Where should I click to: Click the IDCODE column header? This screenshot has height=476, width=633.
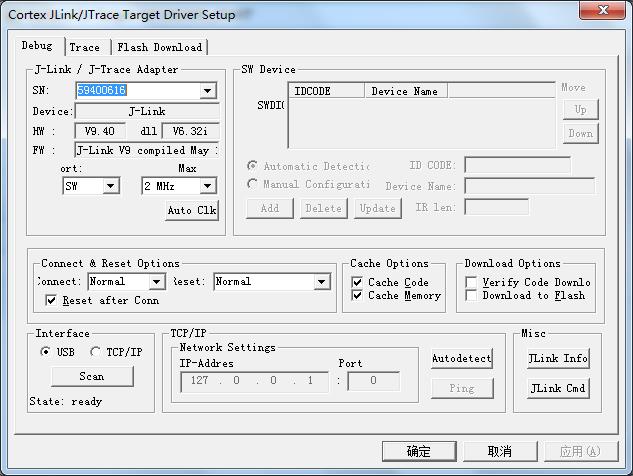327,91
